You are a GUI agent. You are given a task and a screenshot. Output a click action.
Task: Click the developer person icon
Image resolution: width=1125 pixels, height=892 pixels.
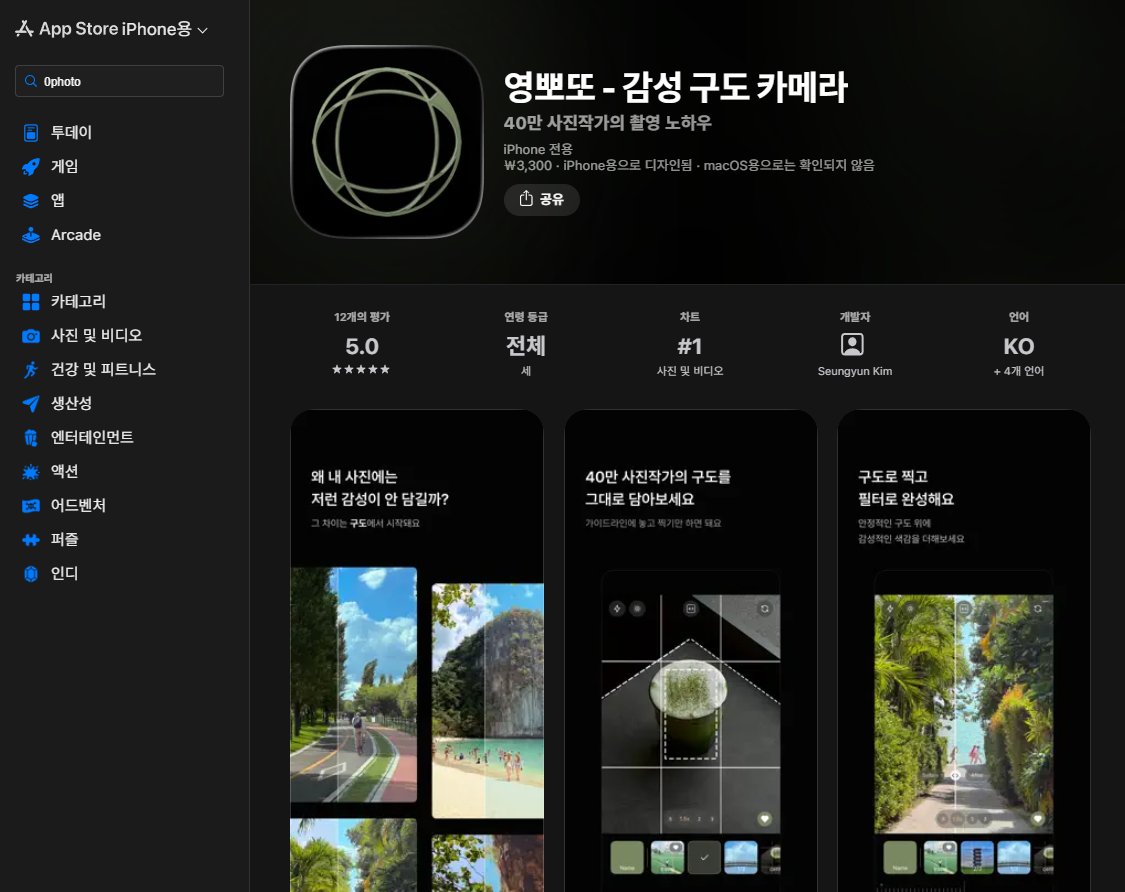tap(852, 345)
